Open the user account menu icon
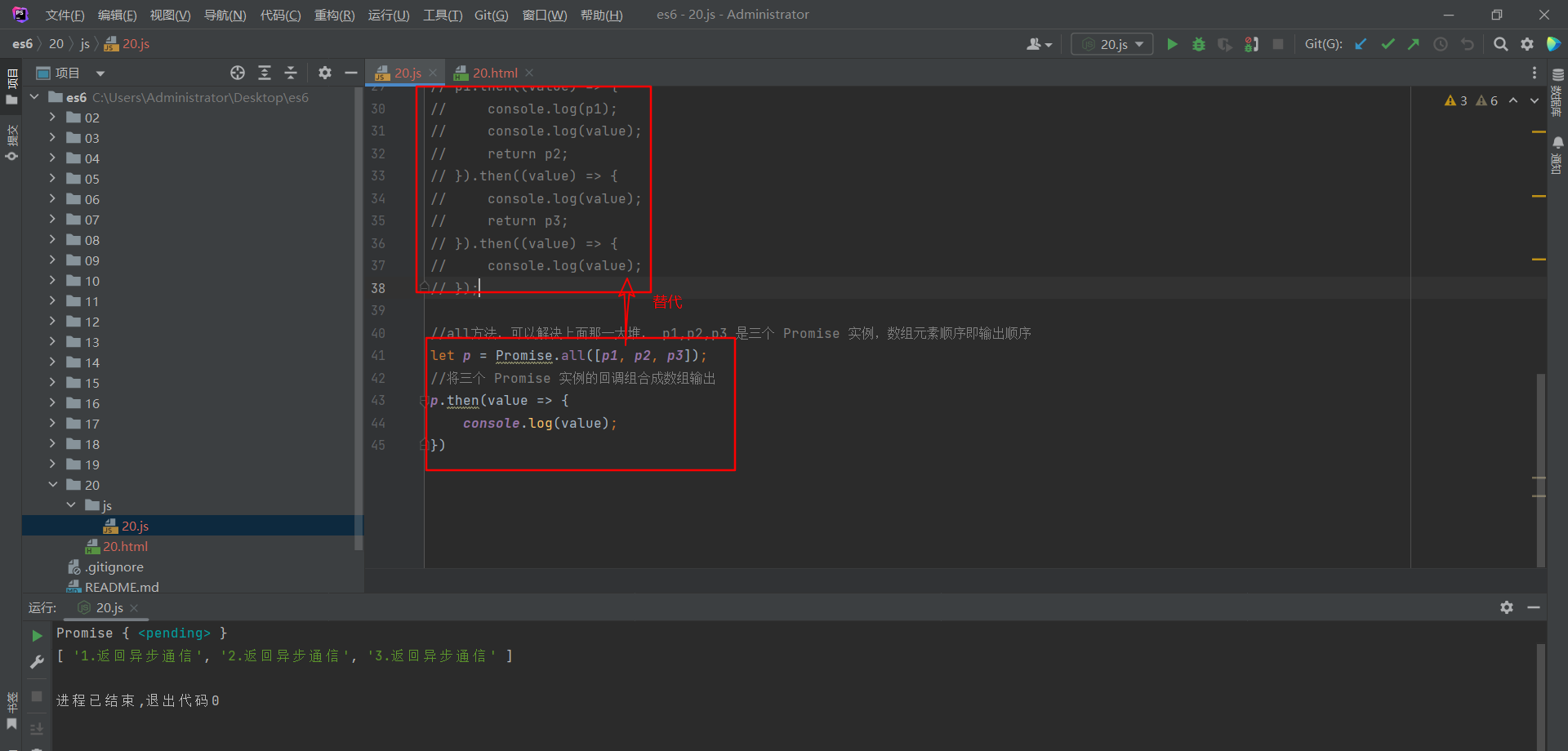This screenshot has width=1568, height=751. point(1040,44)
